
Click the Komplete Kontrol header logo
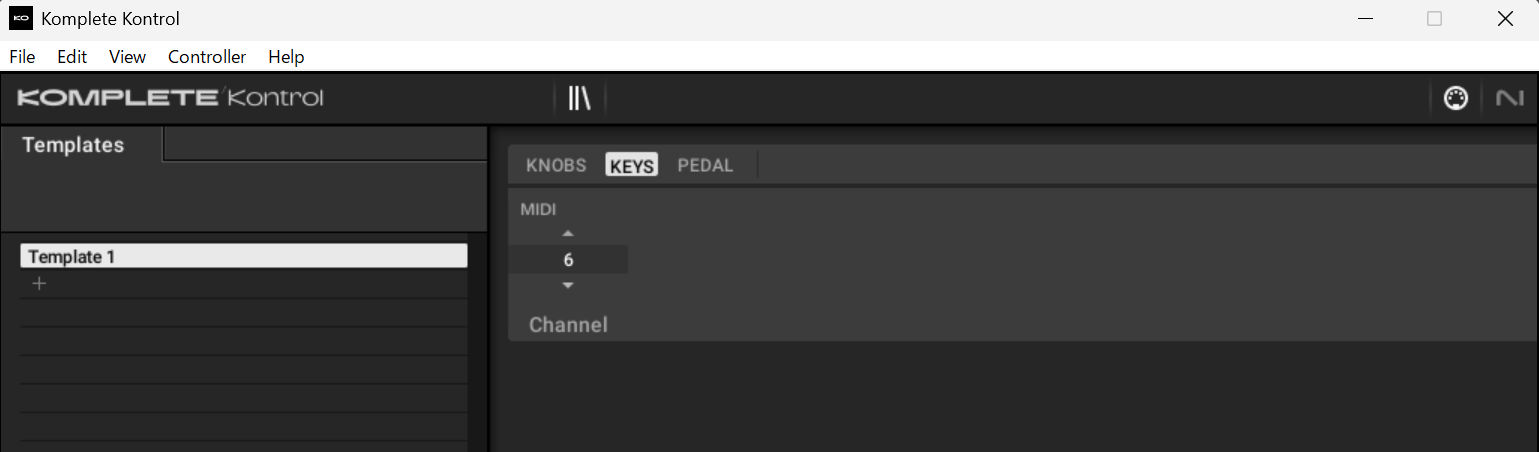[170, 98]
